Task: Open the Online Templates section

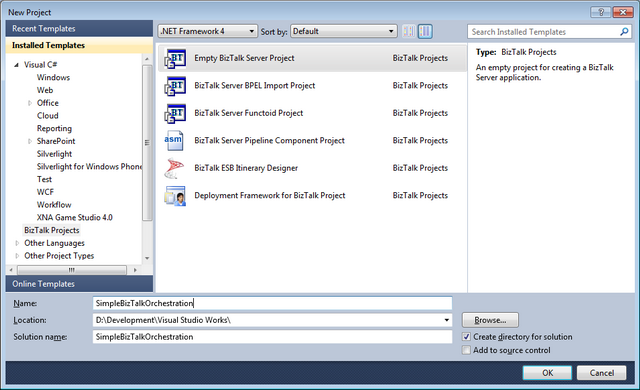Action: click(79, 284)
